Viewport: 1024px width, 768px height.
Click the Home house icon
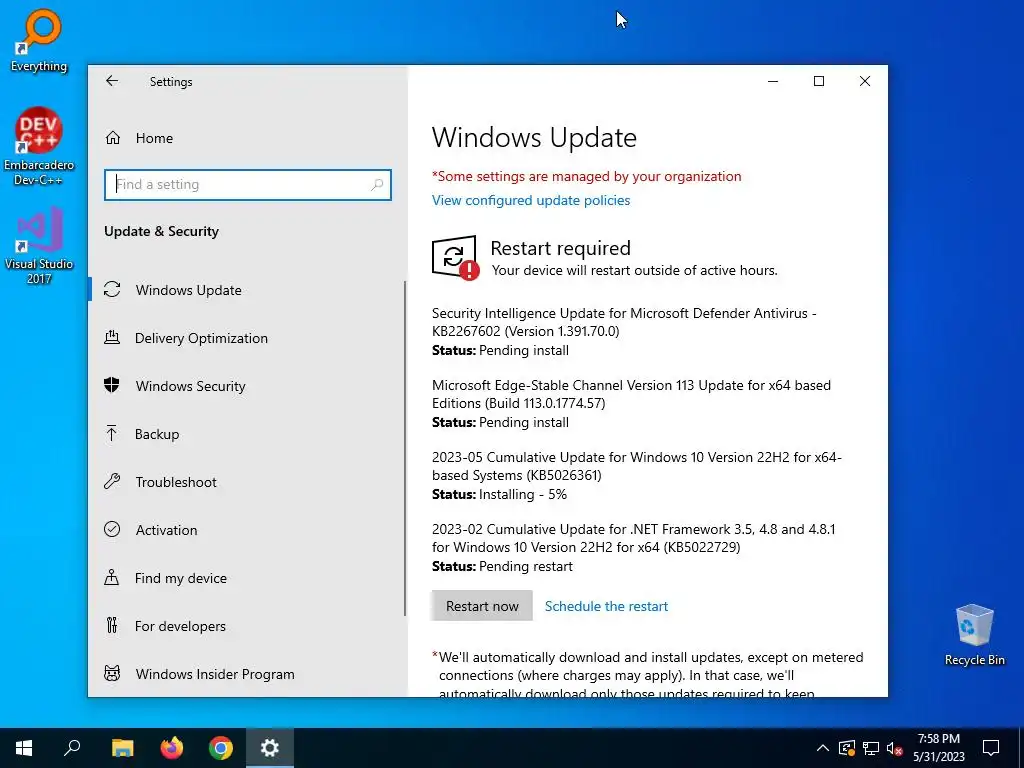[x=112, y=138]
